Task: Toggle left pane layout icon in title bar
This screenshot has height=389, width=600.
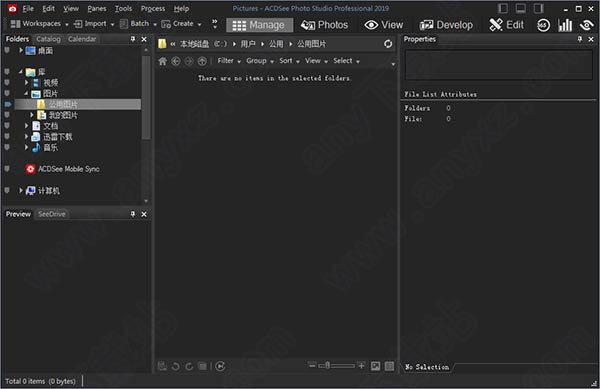Action: pyautogui.click(x=503, y=8)
